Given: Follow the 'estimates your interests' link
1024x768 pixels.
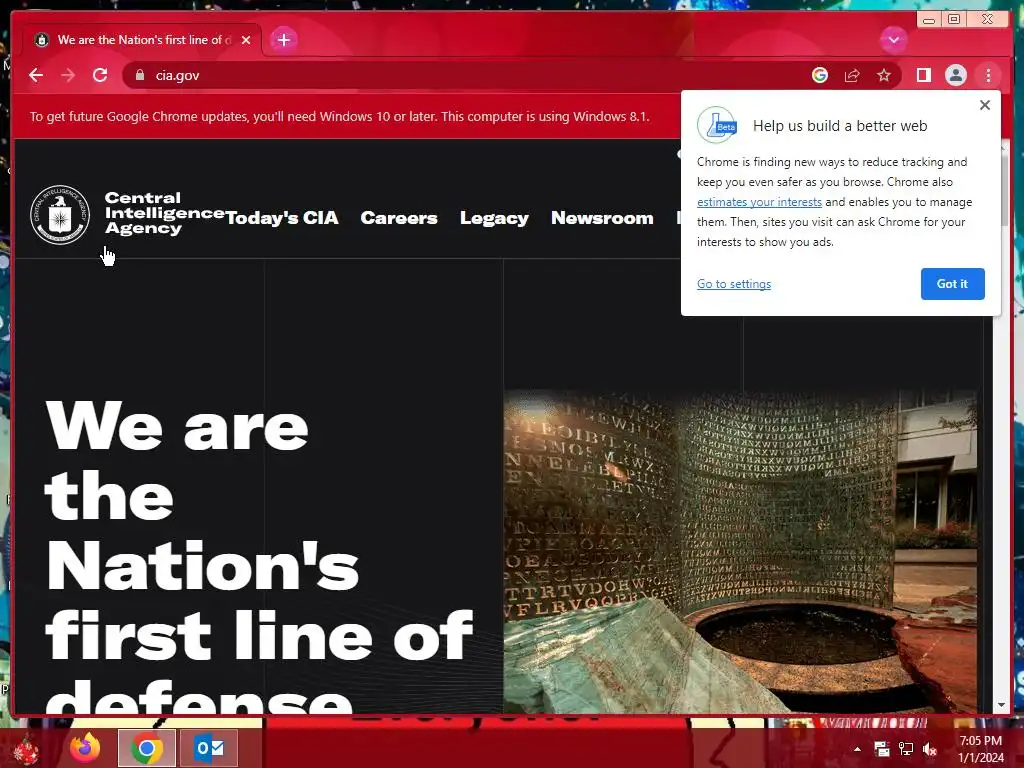Looking at the screenshot, I should (x=759, y=202).
